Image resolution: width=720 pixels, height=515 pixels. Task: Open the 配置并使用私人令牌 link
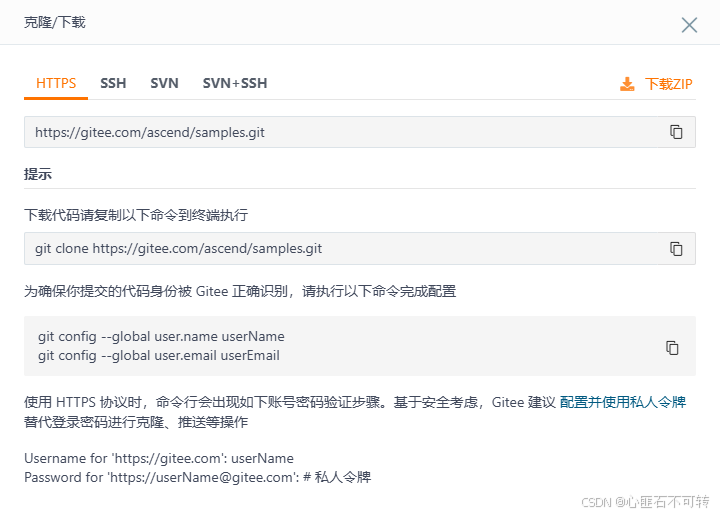pyautogui.click(x=623, y=402)
